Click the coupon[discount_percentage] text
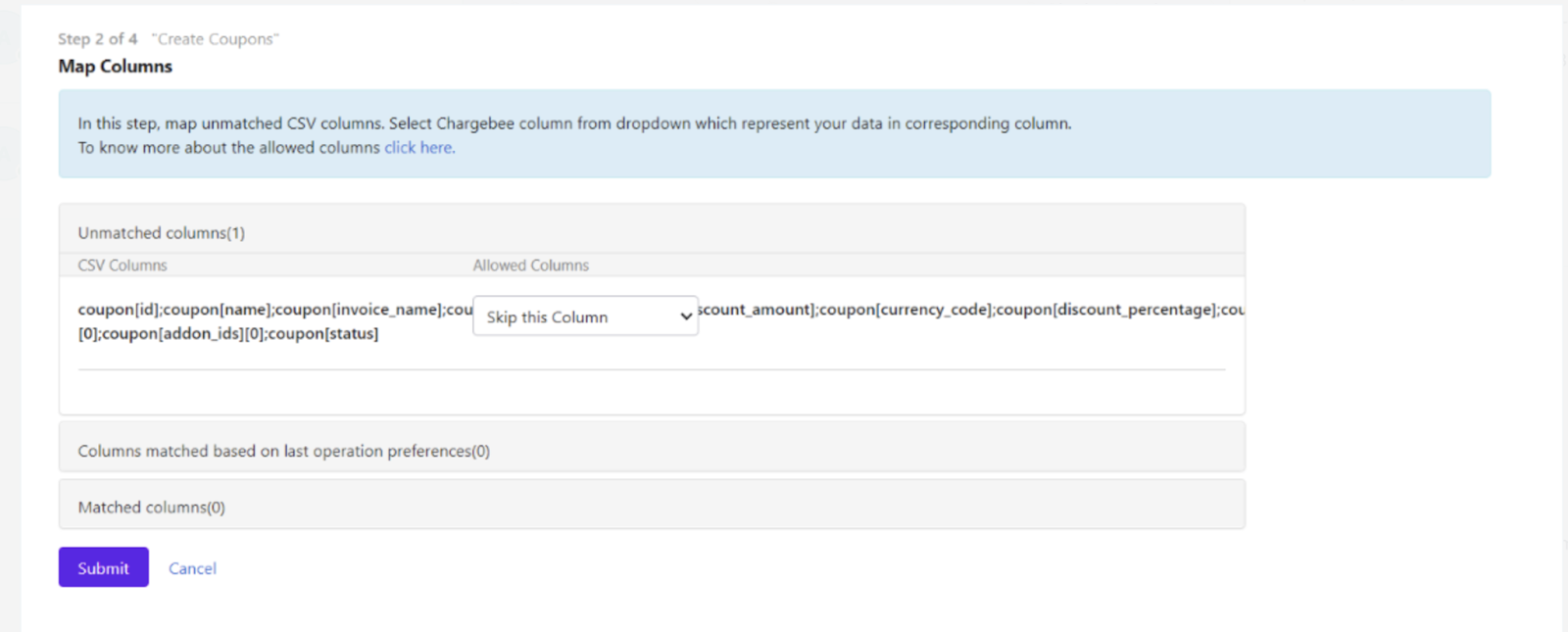The image size is (1568, 632). pos(1105,310)
